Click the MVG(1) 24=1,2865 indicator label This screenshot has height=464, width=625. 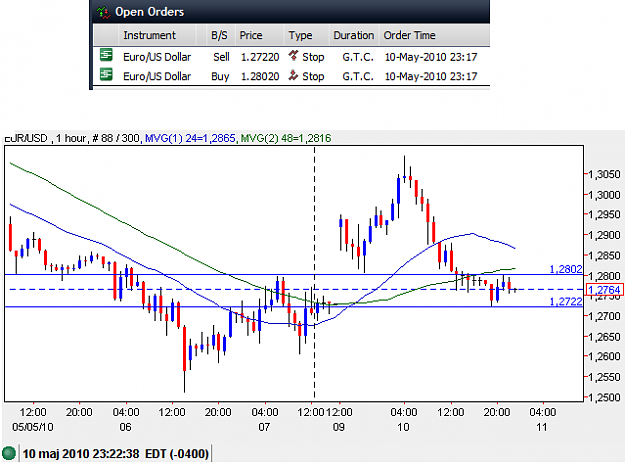click(x=190, y=138)
